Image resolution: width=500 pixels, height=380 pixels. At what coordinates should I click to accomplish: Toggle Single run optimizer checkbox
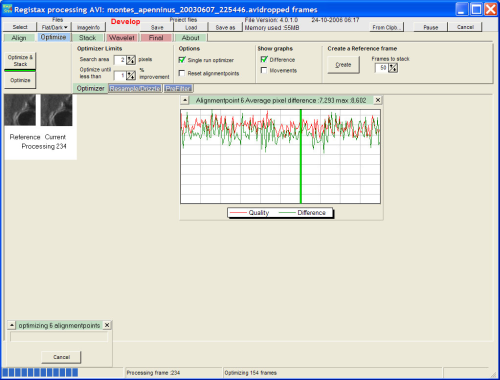tap(182, 60)
